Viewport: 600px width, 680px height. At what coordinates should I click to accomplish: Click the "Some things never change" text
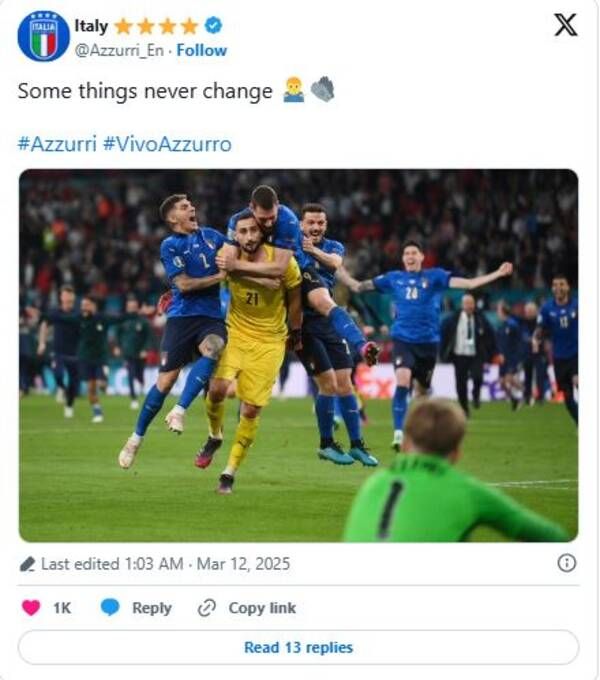pyautogui.click(x=145, y=91)
